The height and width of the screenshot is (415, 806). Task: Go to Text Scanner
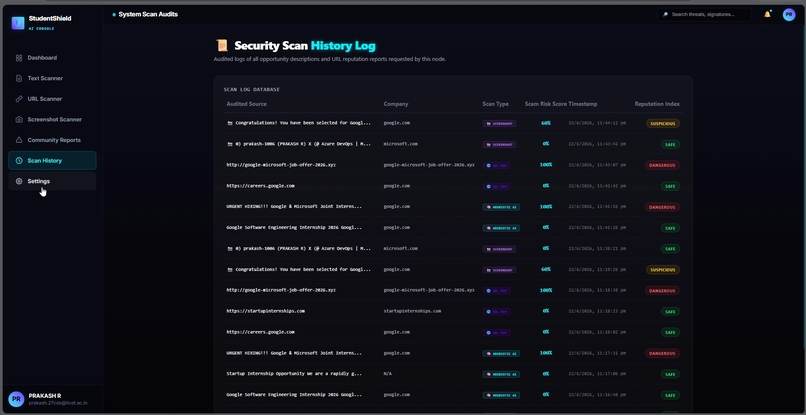[52, 79]
